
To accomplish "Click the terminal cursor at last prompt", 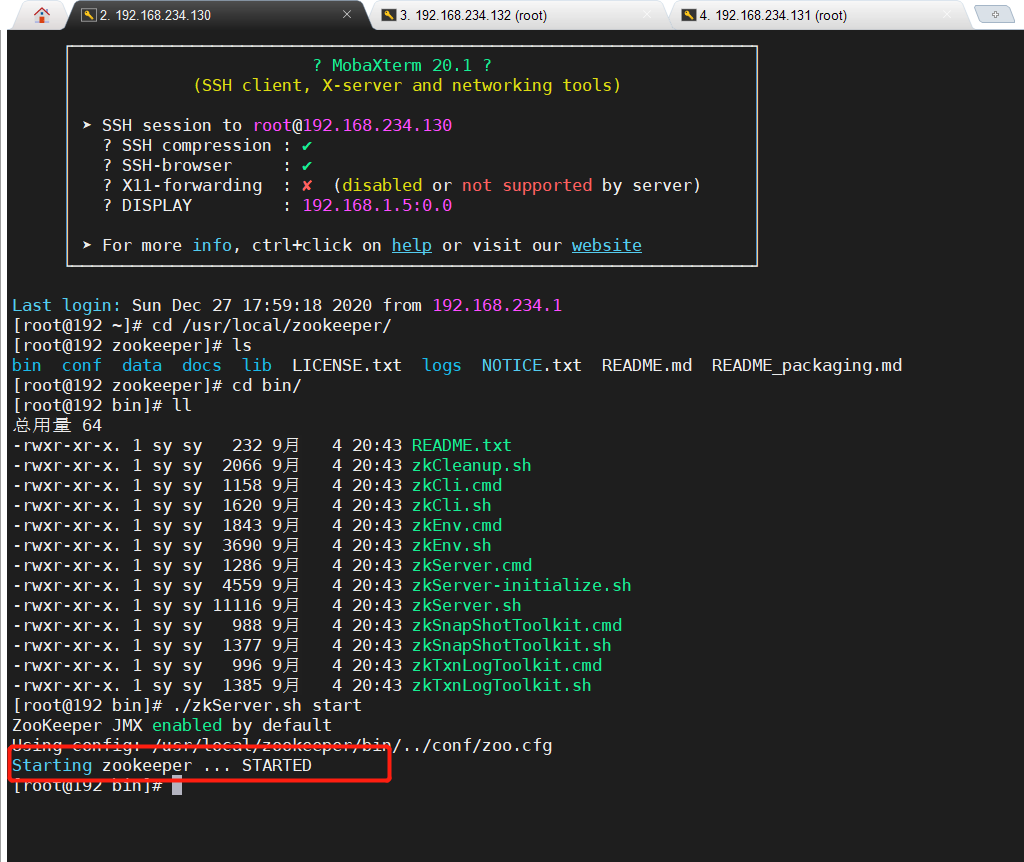I will [177, 786].
